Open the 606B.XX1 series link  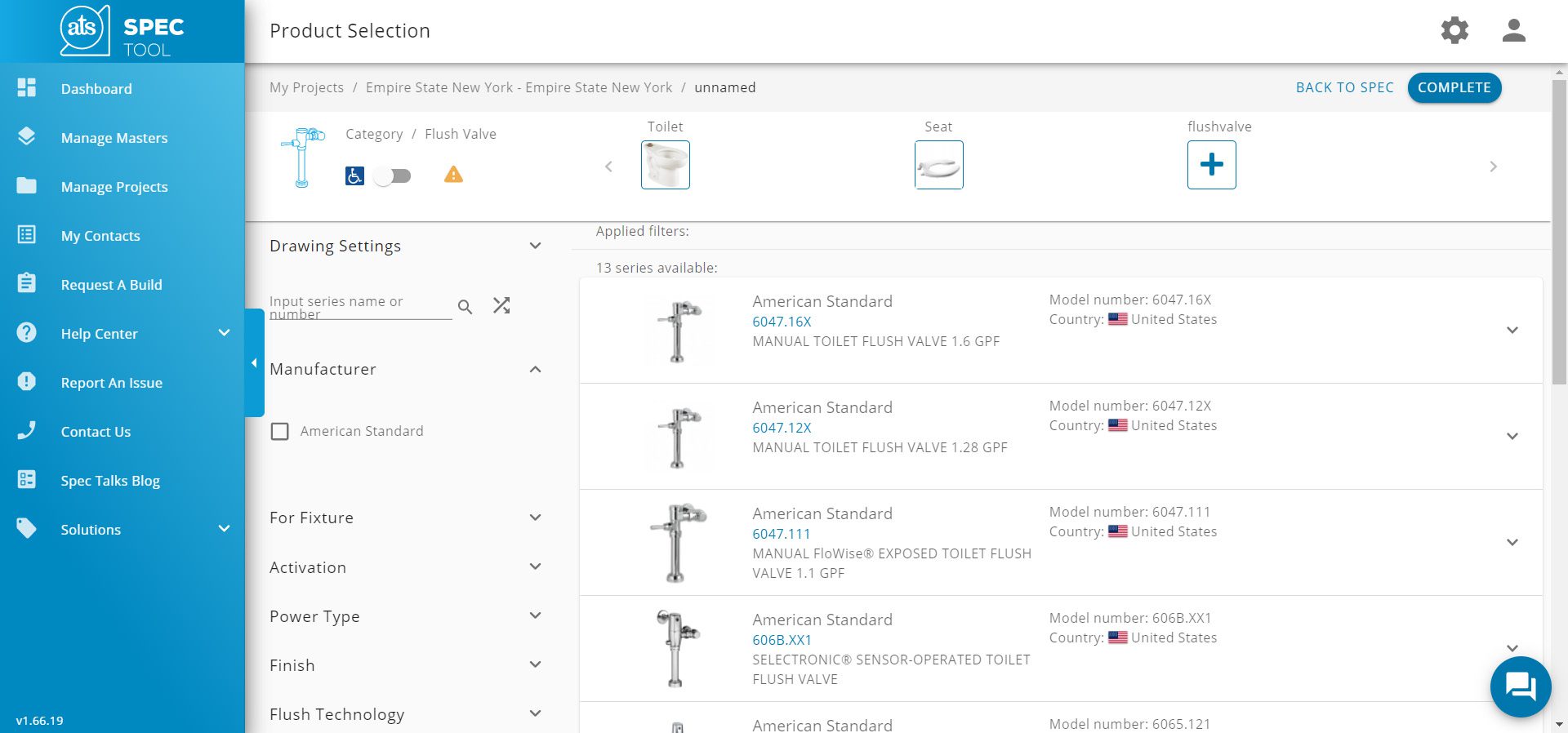point(782,640)
